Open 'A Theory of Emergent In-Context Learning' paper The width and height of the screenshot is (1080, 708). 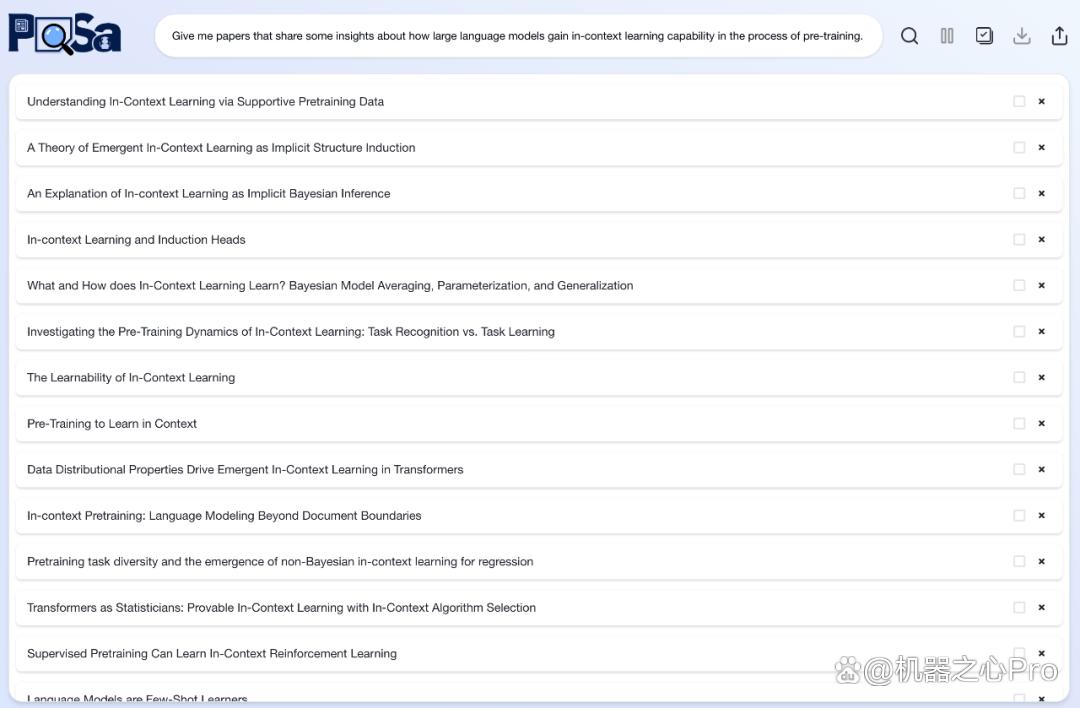click(221, 147)
